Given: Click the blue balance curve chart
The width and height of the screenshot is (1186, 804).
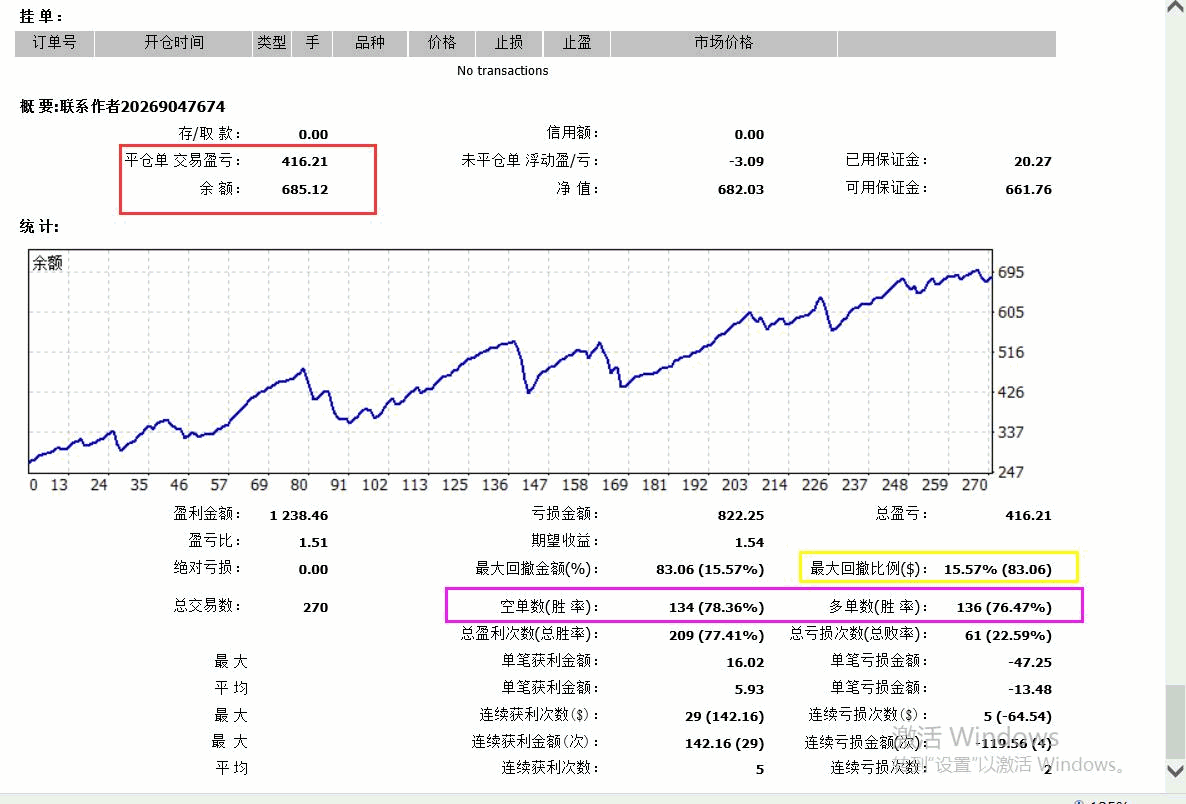Looking at the screenshot, I should 510,370.
